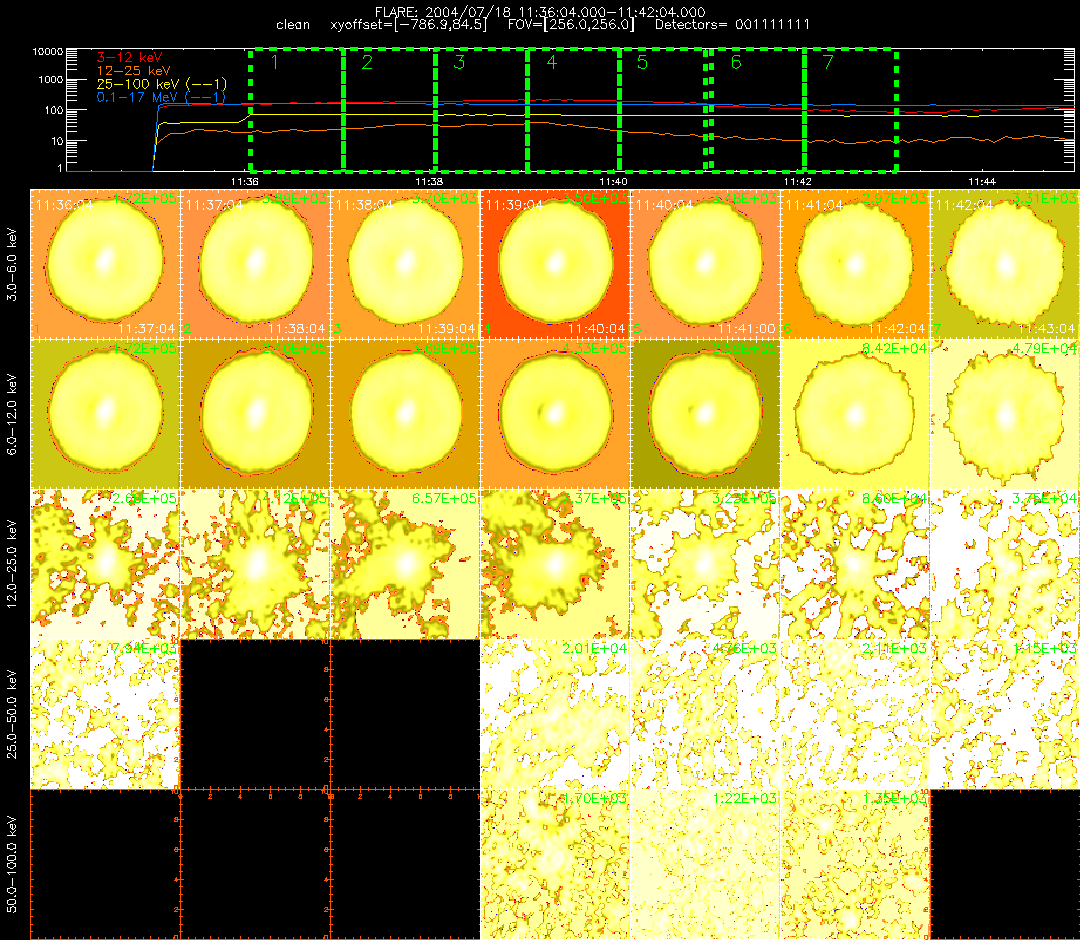Open the 3.0-6.0 keV image at 11:39:04

pyautogui.click(x=555, y=264)
